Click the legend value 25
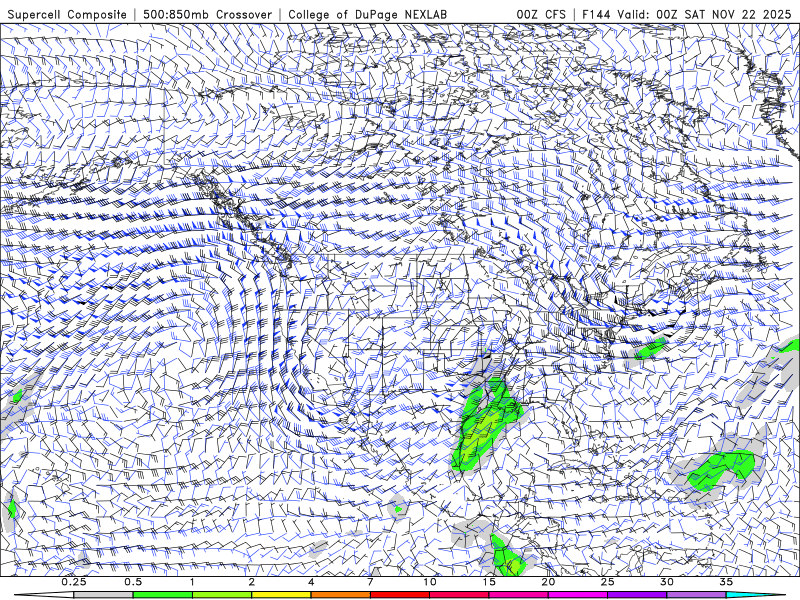The height and width of the screenshot is (600, 800). pos(608,582)
